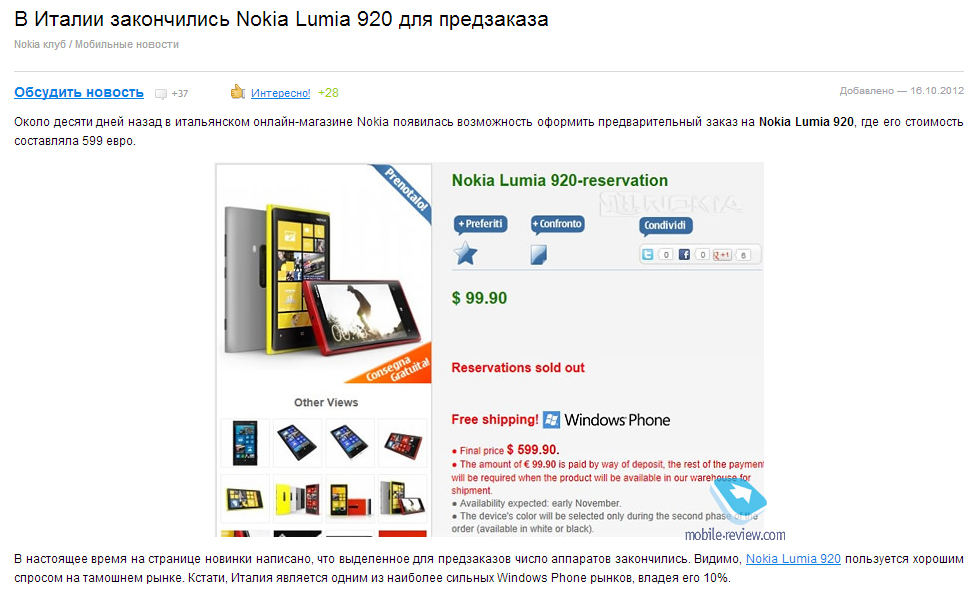970x592 pixels.
Task: Click the +Confronto button
Action: click(x=557, y=224)
